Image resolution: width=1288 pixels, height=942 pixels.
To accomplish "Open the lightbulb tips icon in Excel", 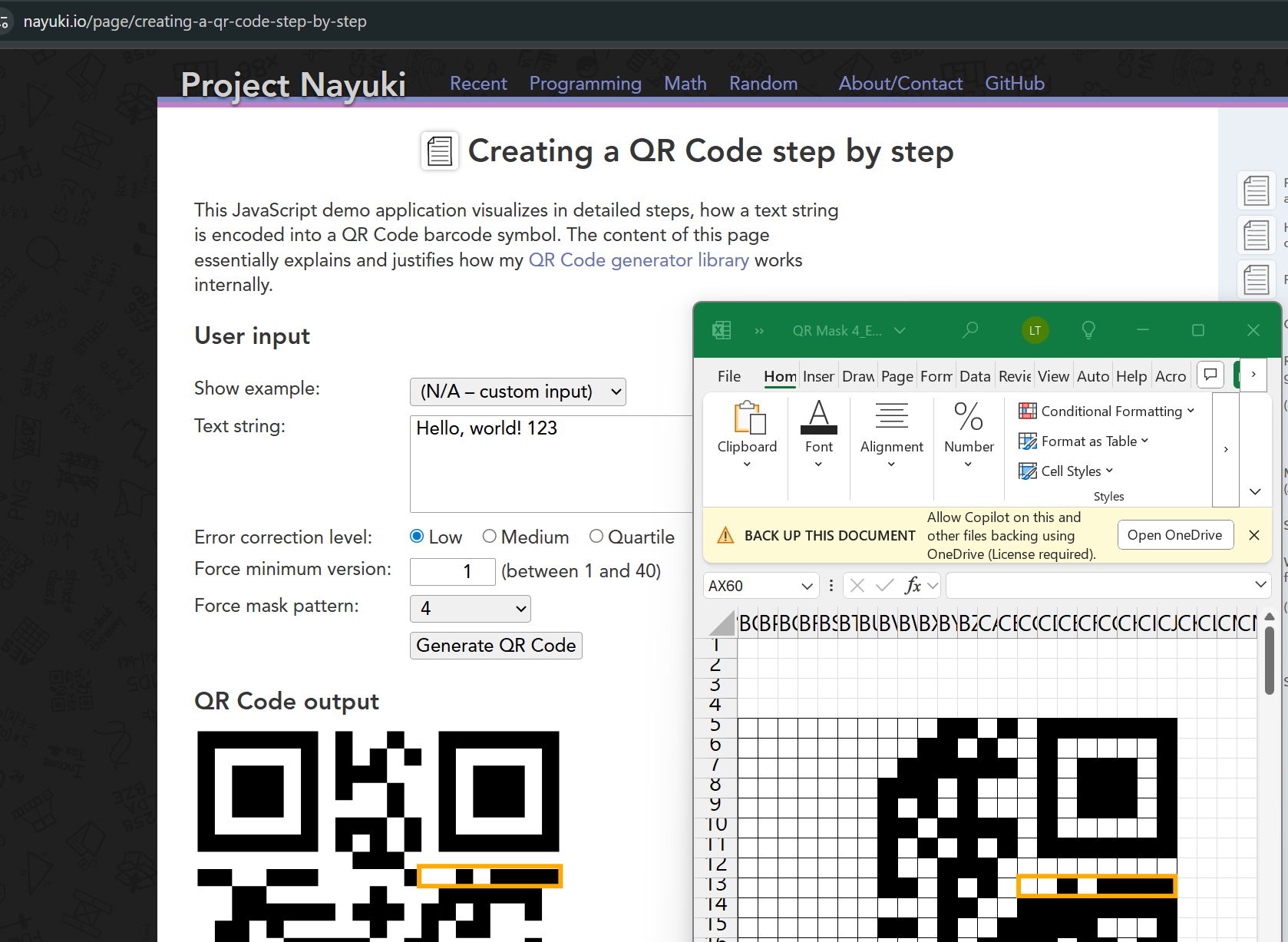I will pyautogui.click(x=1088, y=330).
